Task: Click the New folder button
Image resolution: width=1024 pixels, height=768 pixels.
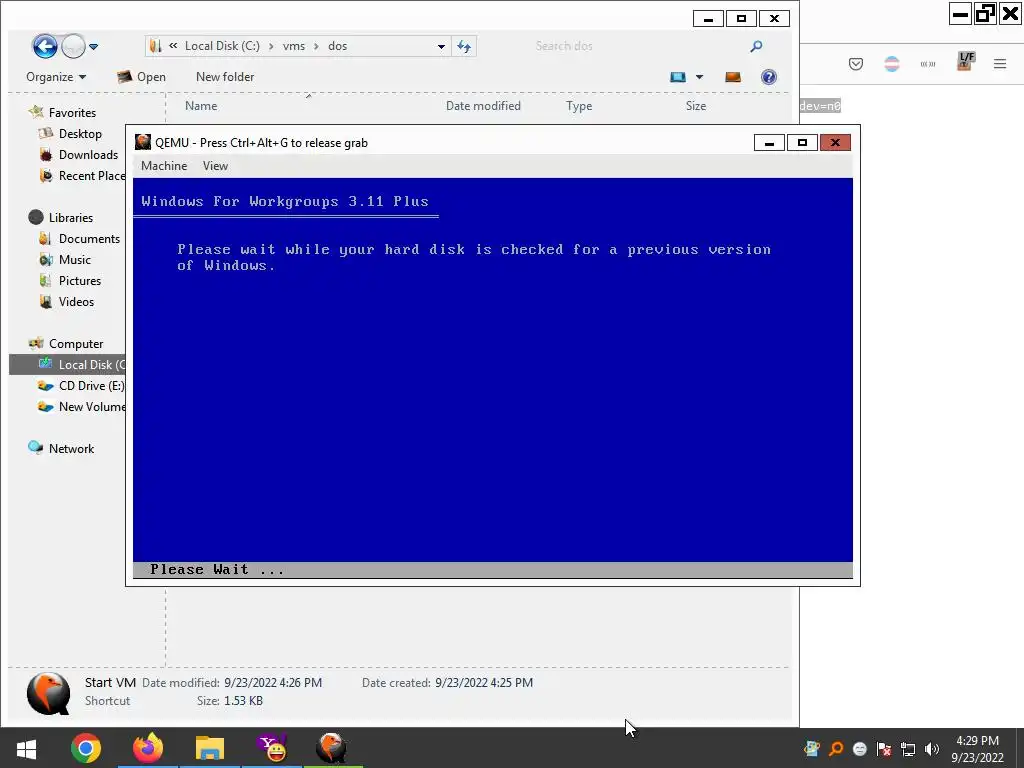Action: (x=225, y=77)
